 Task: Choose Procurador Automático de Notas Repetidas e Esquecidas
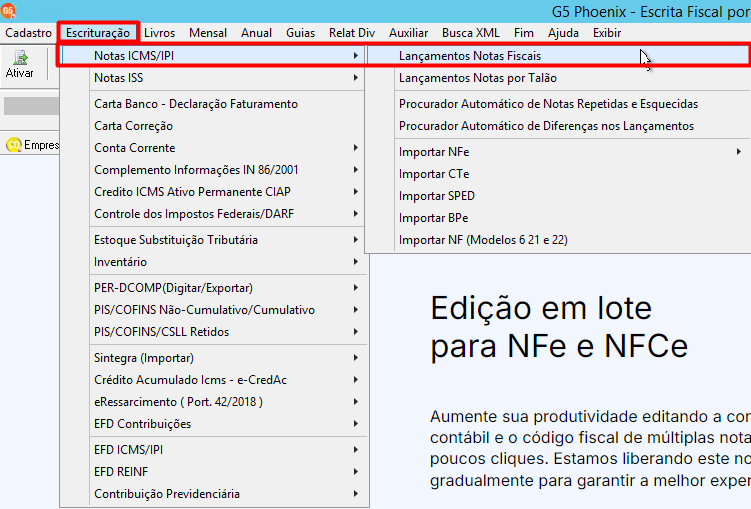tap(558, 104)
